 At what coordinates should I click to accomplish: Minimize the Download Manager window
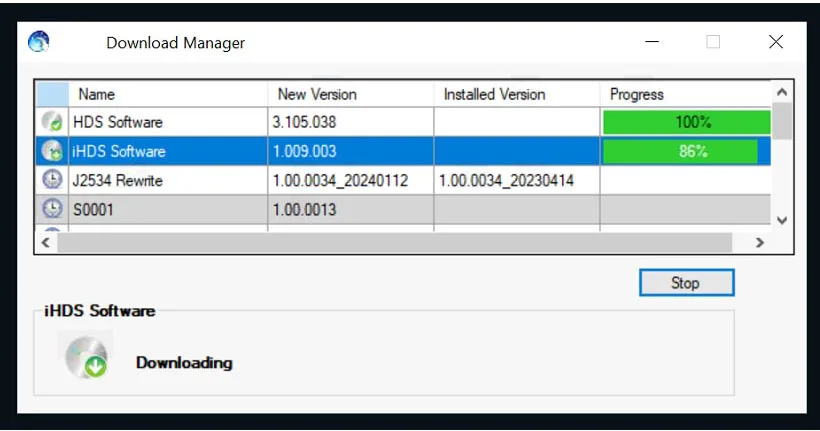[x=652, y=42]
